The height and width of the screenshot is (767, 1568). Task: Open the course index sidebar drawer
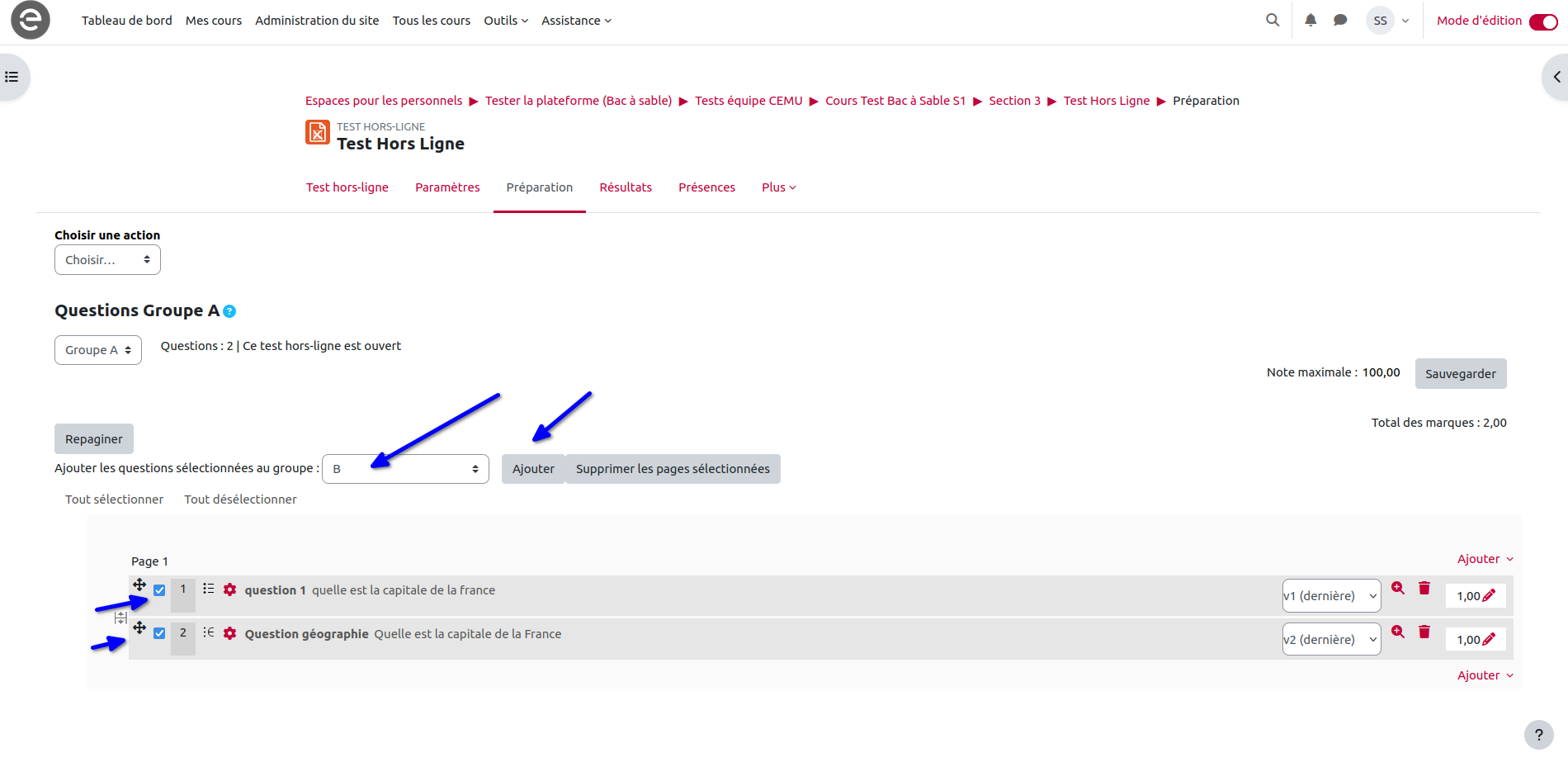(x=12, y=77)
